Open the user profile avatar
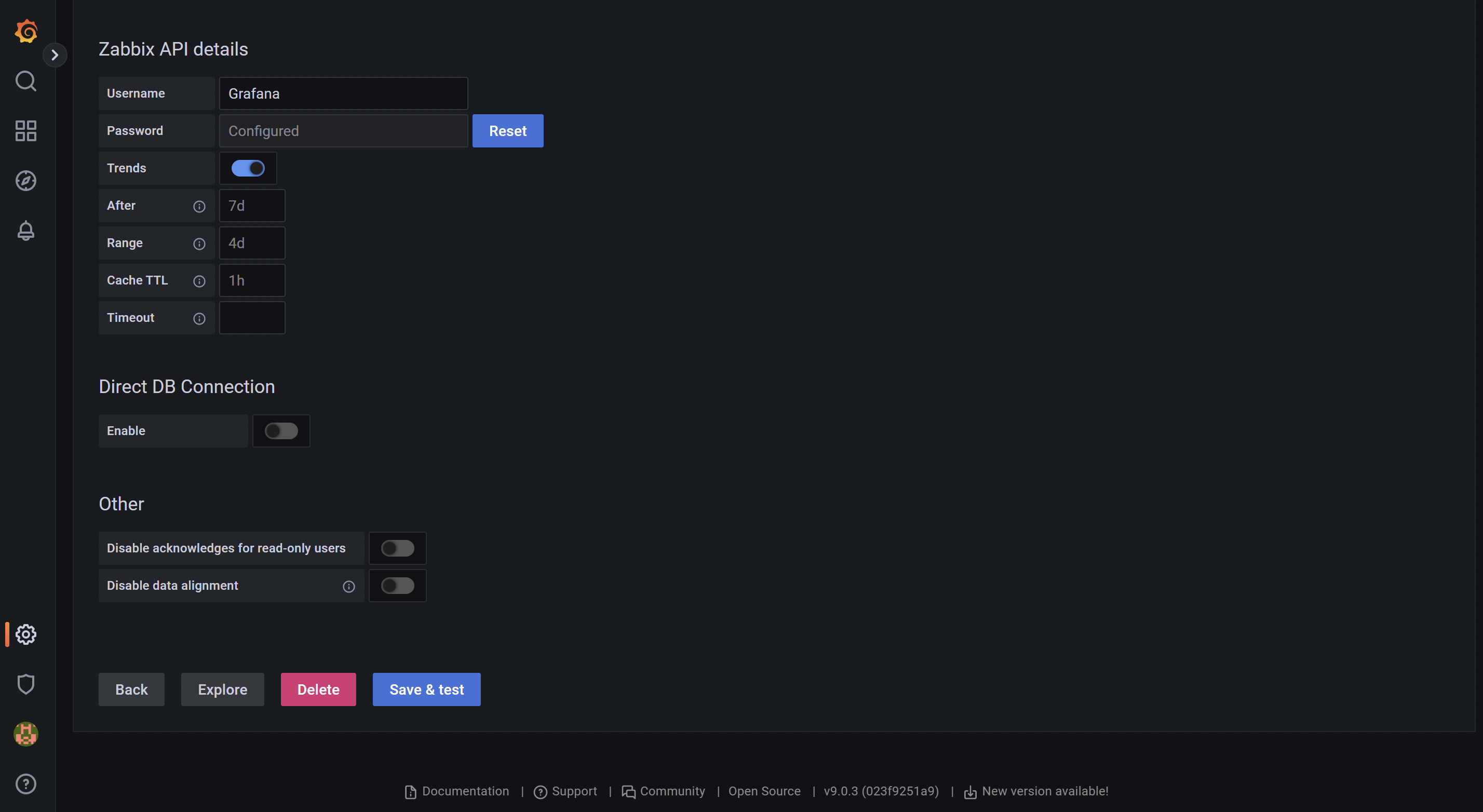 point(26,733)
